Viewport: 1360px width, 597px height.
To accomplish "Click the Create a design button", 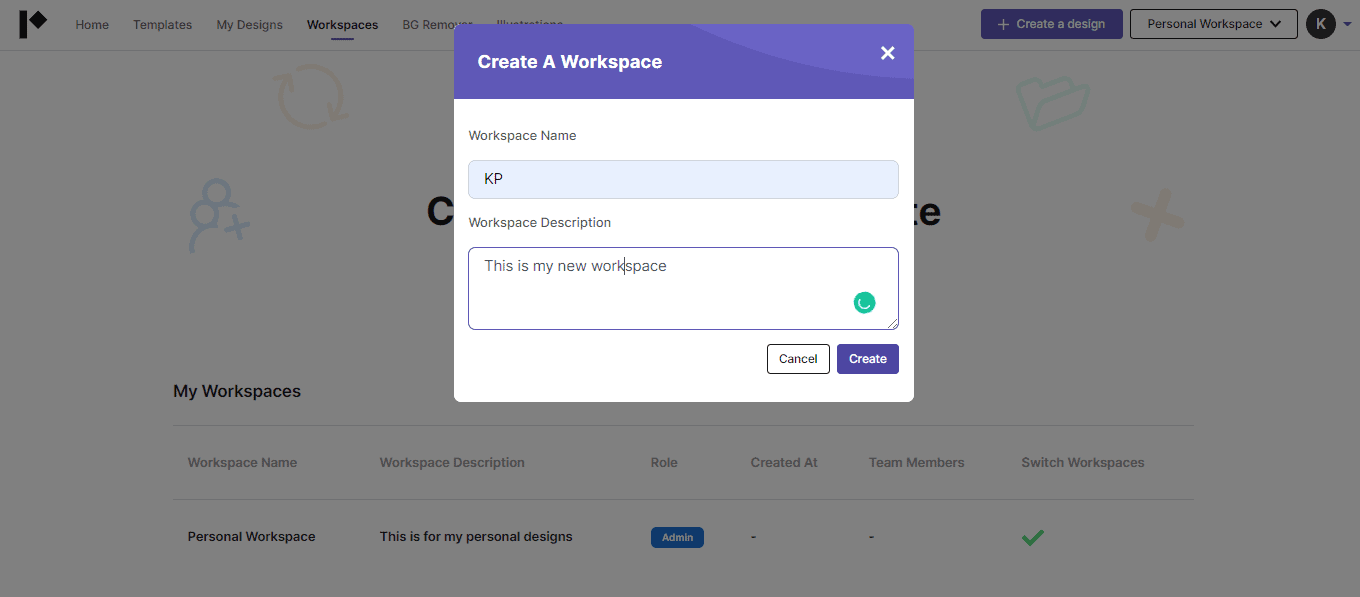I will (x=1051, y=24).
